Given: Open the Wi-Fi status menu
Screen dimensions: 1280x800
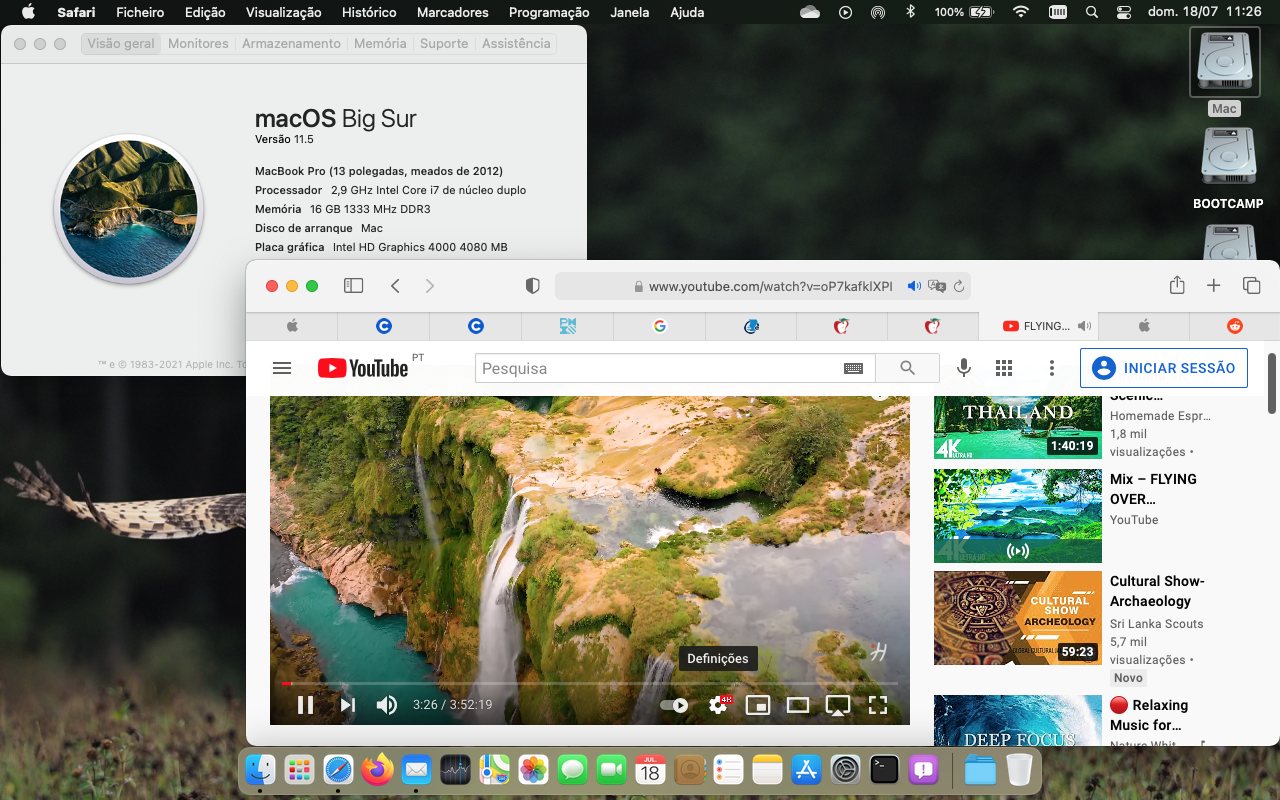Looking at the screenshot, I should [x=1020, y=12].
